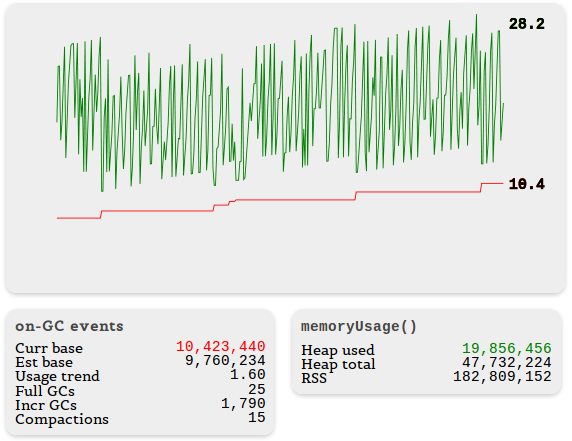Image resolution: width=572 pixels, height=441 pixels.
Task: Click the 28.2 heap peak label
Action: click(526, 24)
